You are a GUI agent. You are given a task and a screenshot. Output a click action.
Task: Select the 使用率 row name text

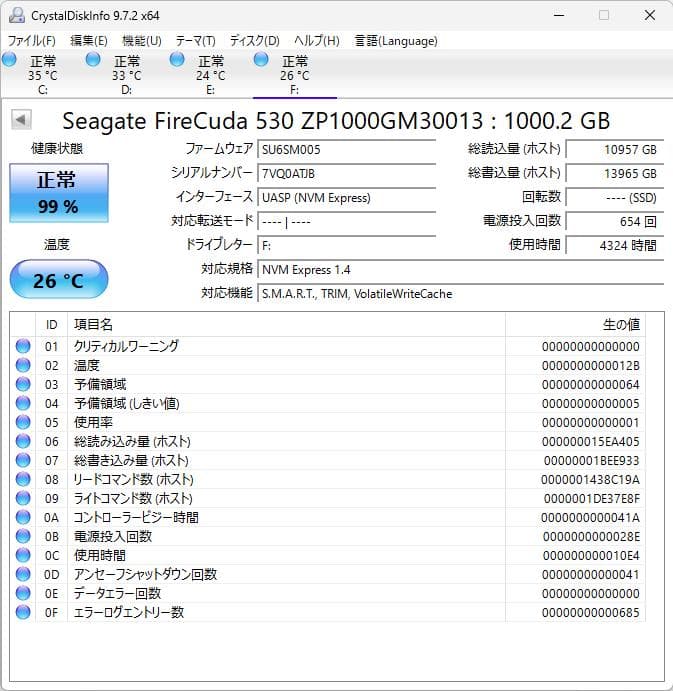[x=93, y=422]
